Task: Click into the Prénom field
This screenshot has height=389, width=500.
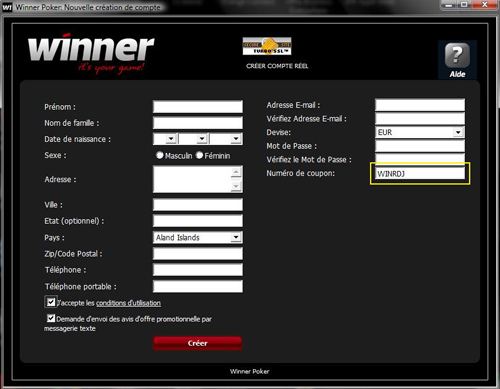Action: [x=198, y=107]
